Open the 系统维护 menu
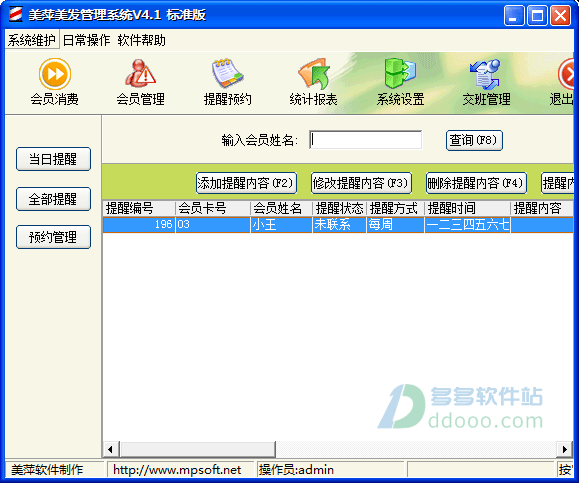This screenshot has height=483, width=579. [32, 40]
